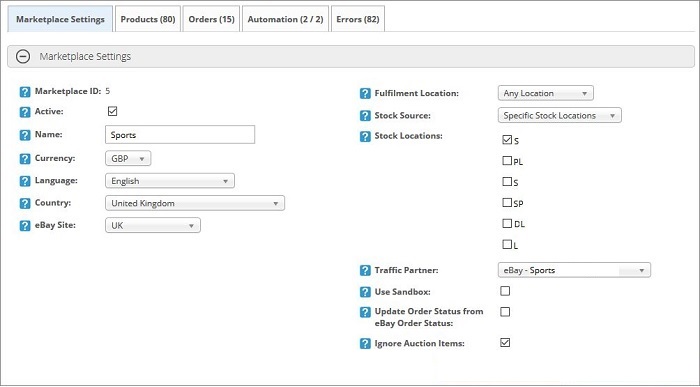
Task: Click help icon for Fulfilment Location
Action: 365,94
